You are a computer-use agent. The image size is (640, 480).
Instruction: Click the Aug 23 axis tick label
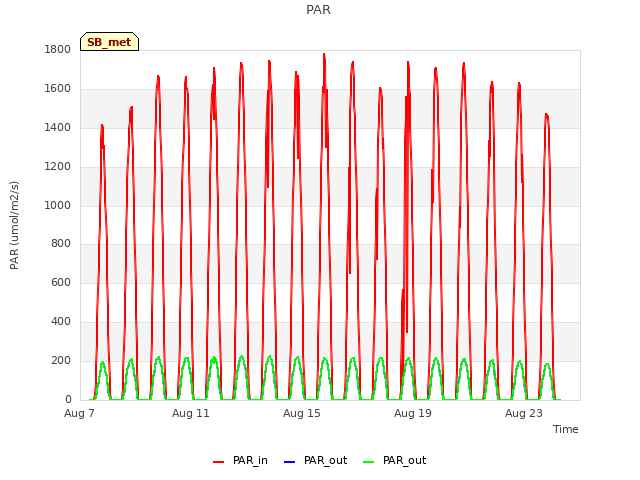[x=524, y=413]
